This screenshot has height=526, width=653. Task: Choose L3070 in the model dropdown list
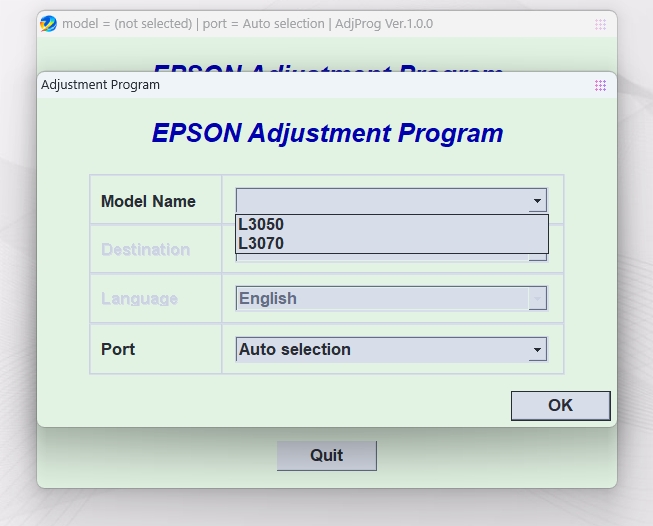(391, 243)
